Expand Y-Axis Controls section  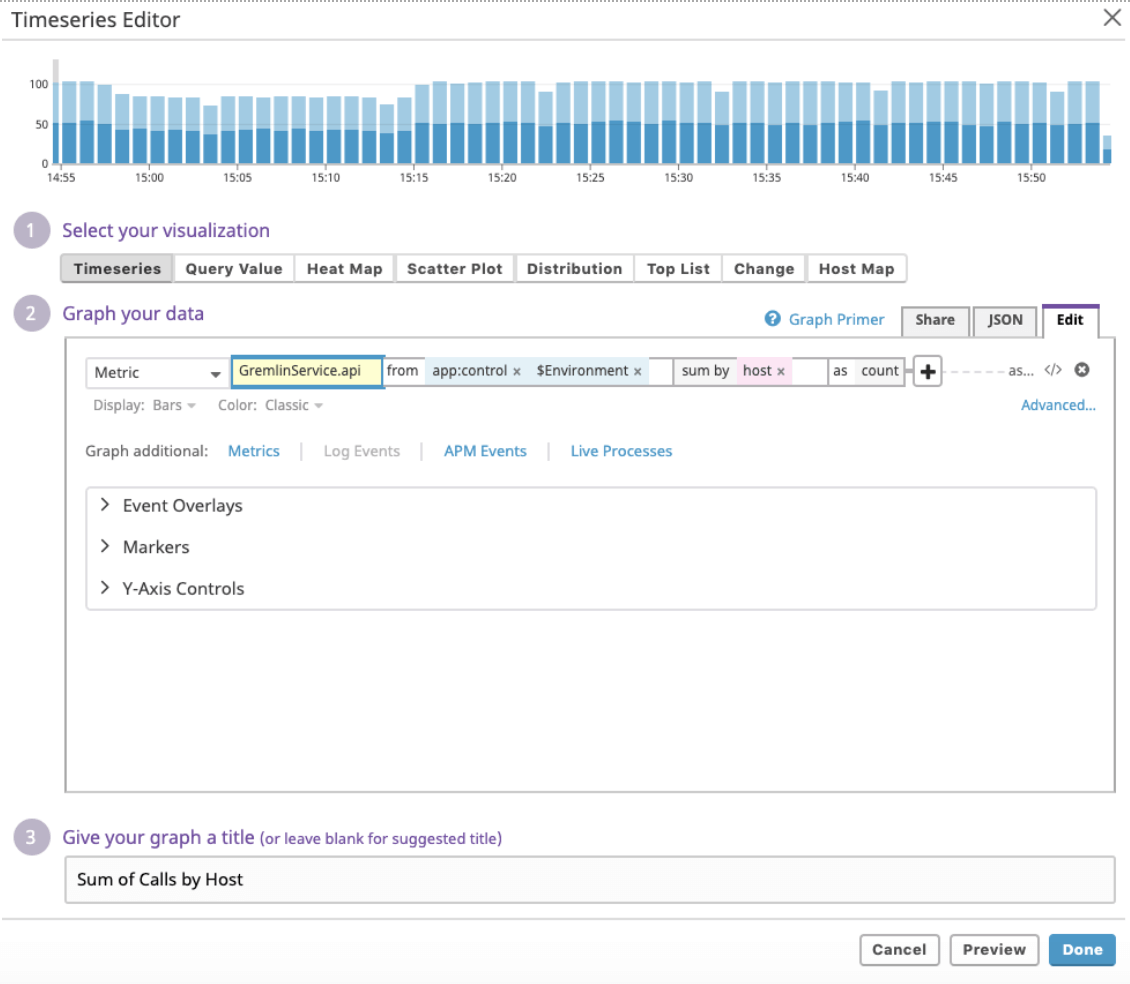tap(173, 588)
